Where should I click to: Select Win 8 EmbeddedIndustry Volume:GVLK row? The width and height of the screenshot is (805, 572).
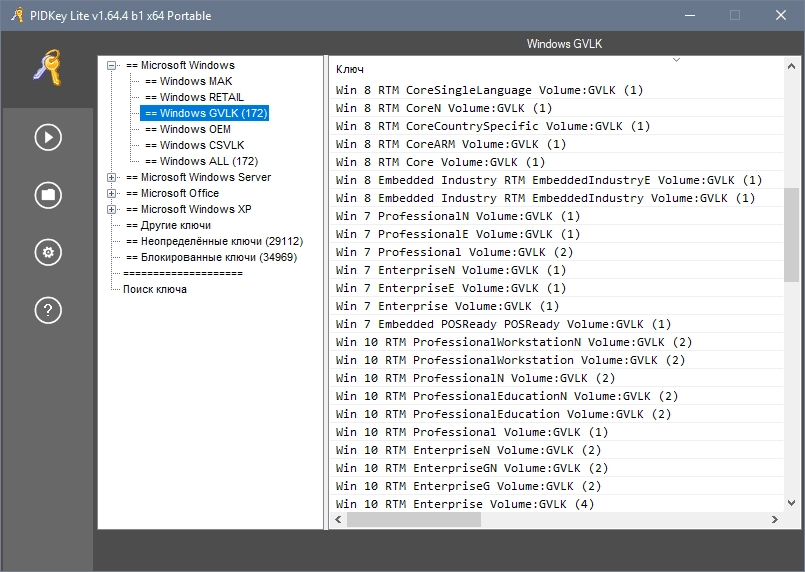(x=556, y=198)
